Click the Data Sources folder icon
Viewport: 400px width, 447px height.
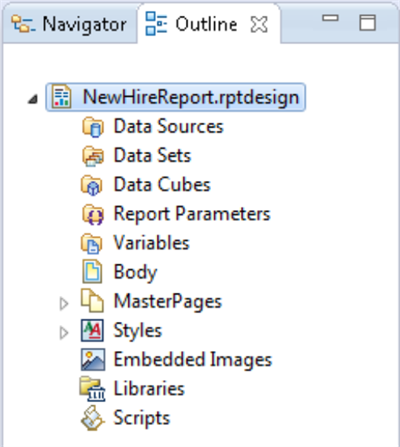(93, 127)
